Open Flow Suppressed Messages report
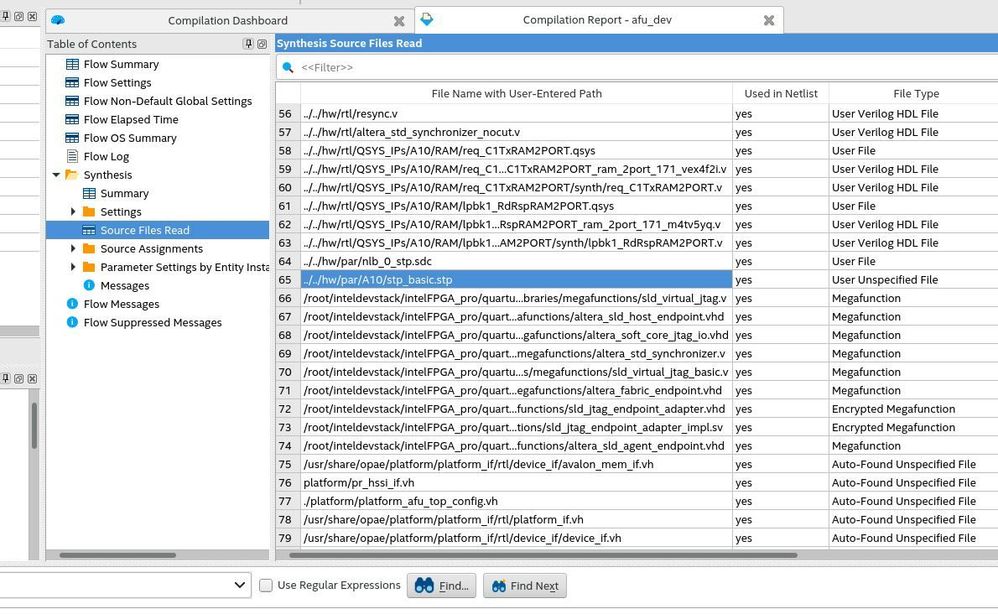The height and width of the screenshot is (615, 998). 153,323
